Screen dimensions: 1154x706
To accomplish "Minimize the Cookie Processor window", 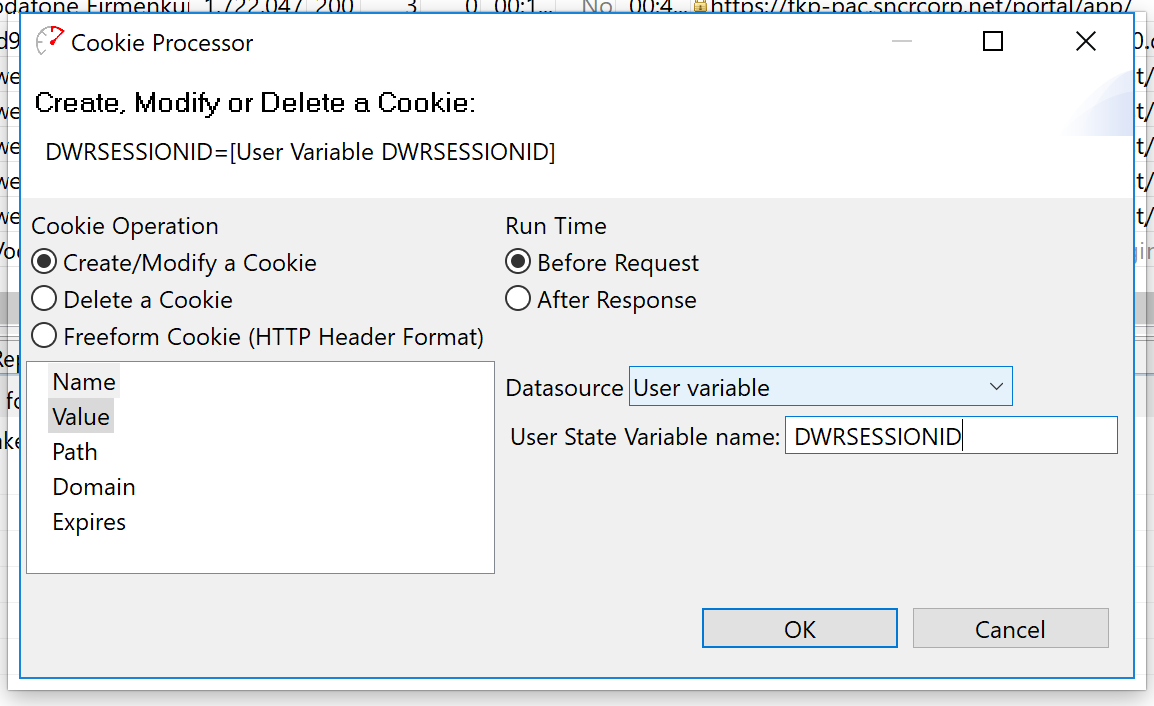I will click(902, 41).
